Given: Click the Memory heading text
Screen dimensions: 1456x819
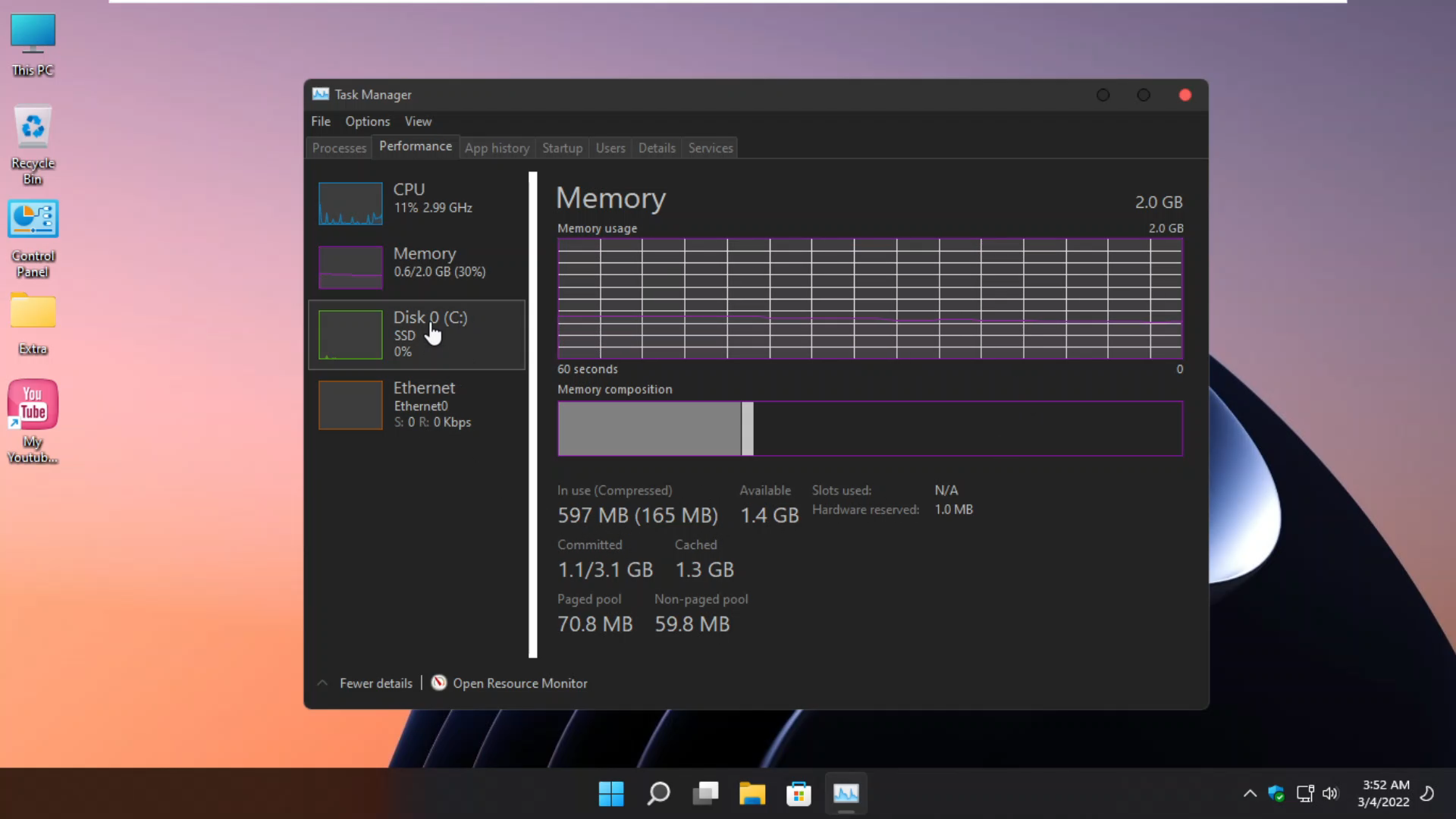Looking at the screenshot, I should pos(610,198).
